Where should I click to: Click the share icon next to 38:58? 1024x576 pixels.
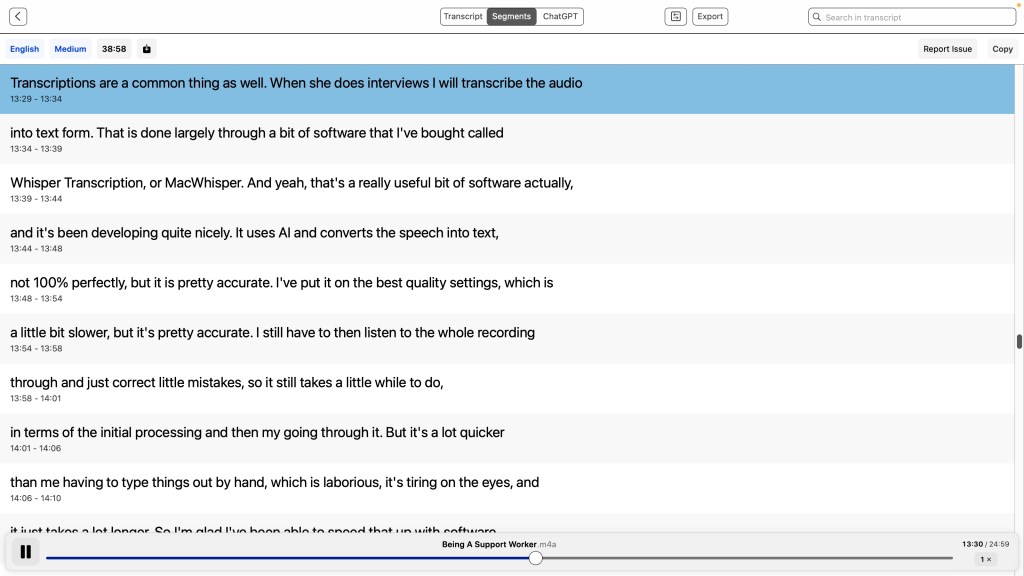[144, 48]
